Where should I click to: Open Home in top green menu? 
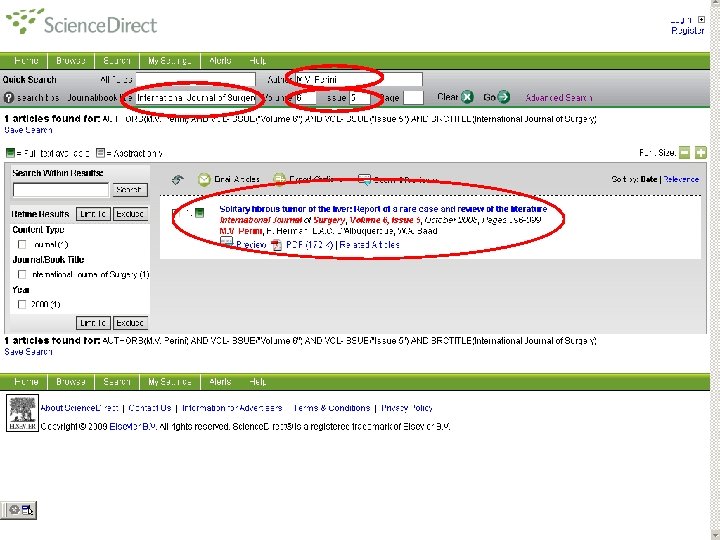[26, 61]
